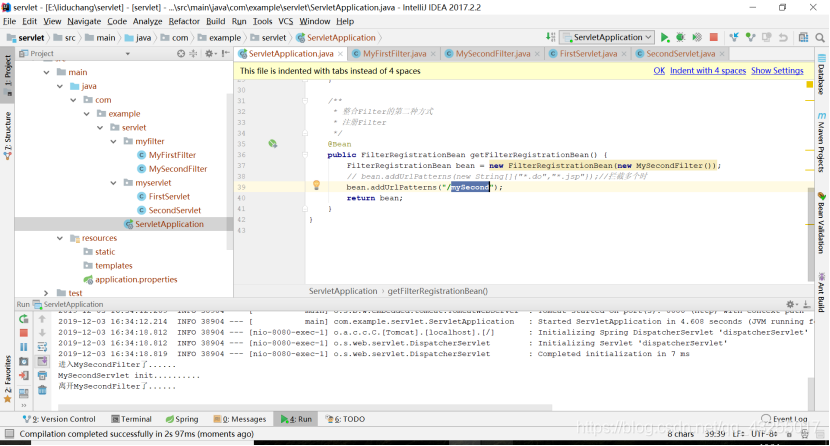This screenshot has height=446, width=830.
Task: Open the Messages tool window
Action: click(x=239, y=419)
